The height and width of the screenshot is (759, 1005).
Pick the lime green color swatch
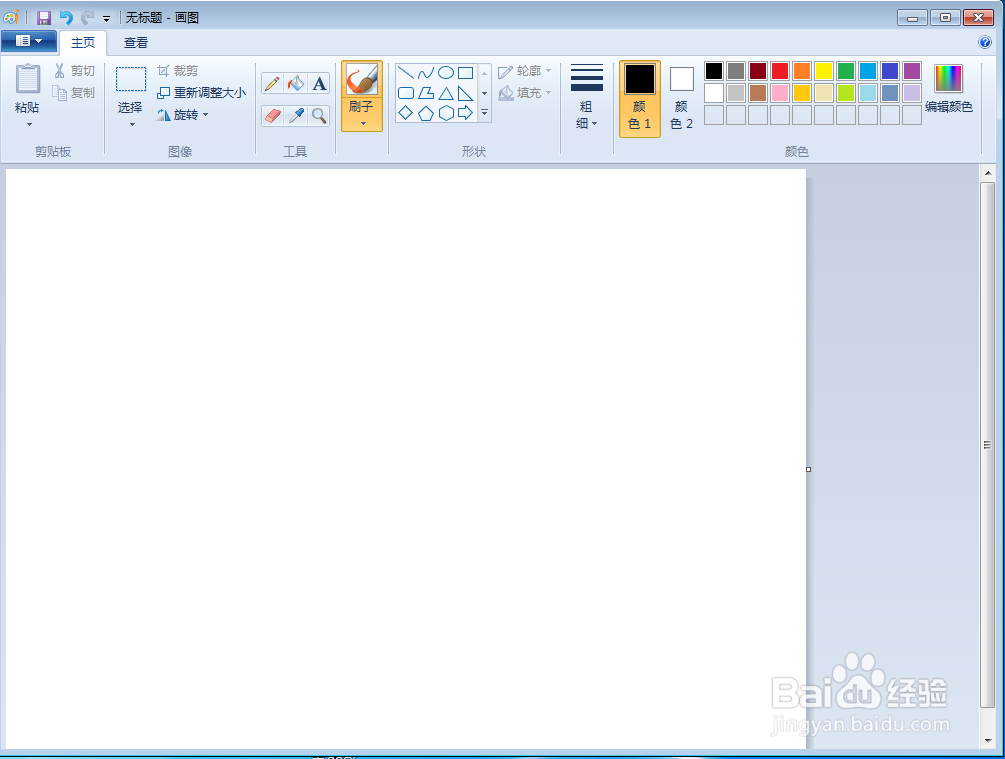click(845, 93)
